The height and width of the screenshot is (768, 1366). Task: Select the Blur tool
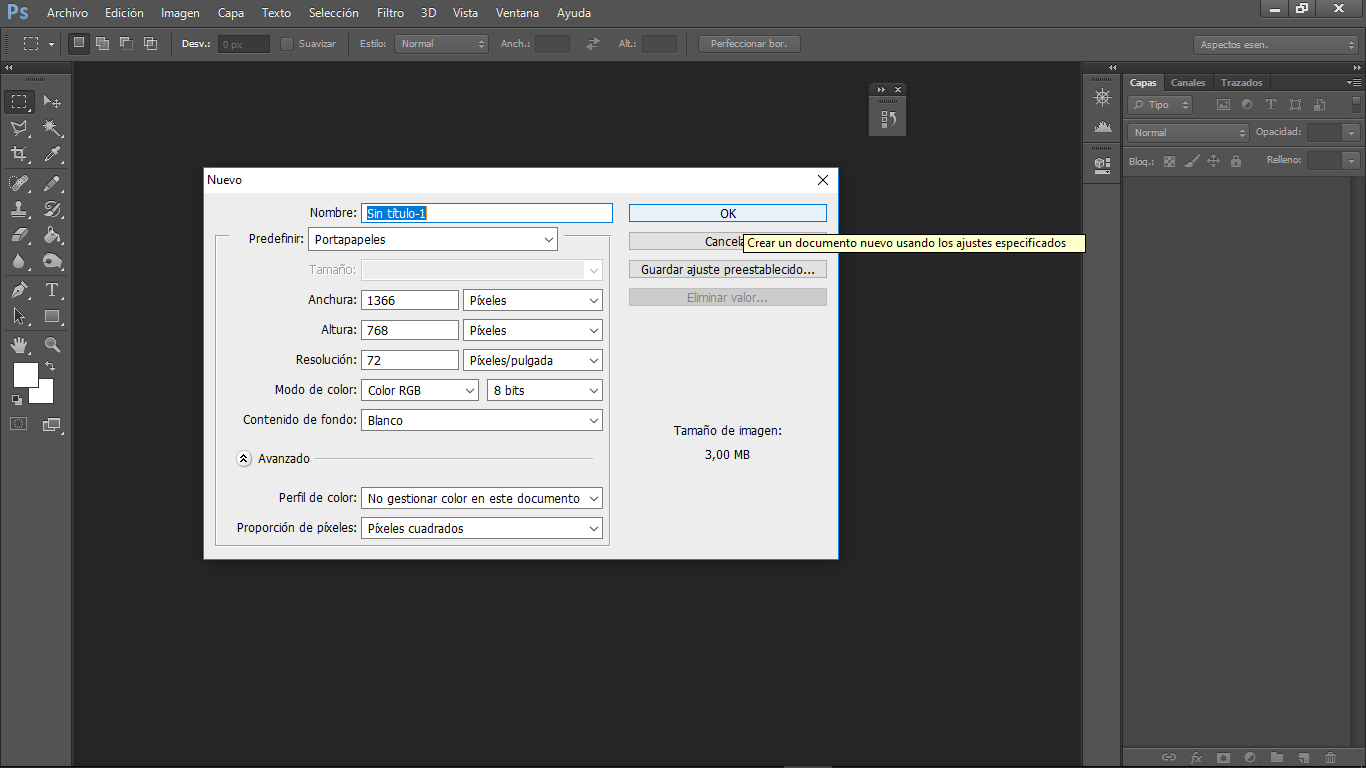click(19, 261)
